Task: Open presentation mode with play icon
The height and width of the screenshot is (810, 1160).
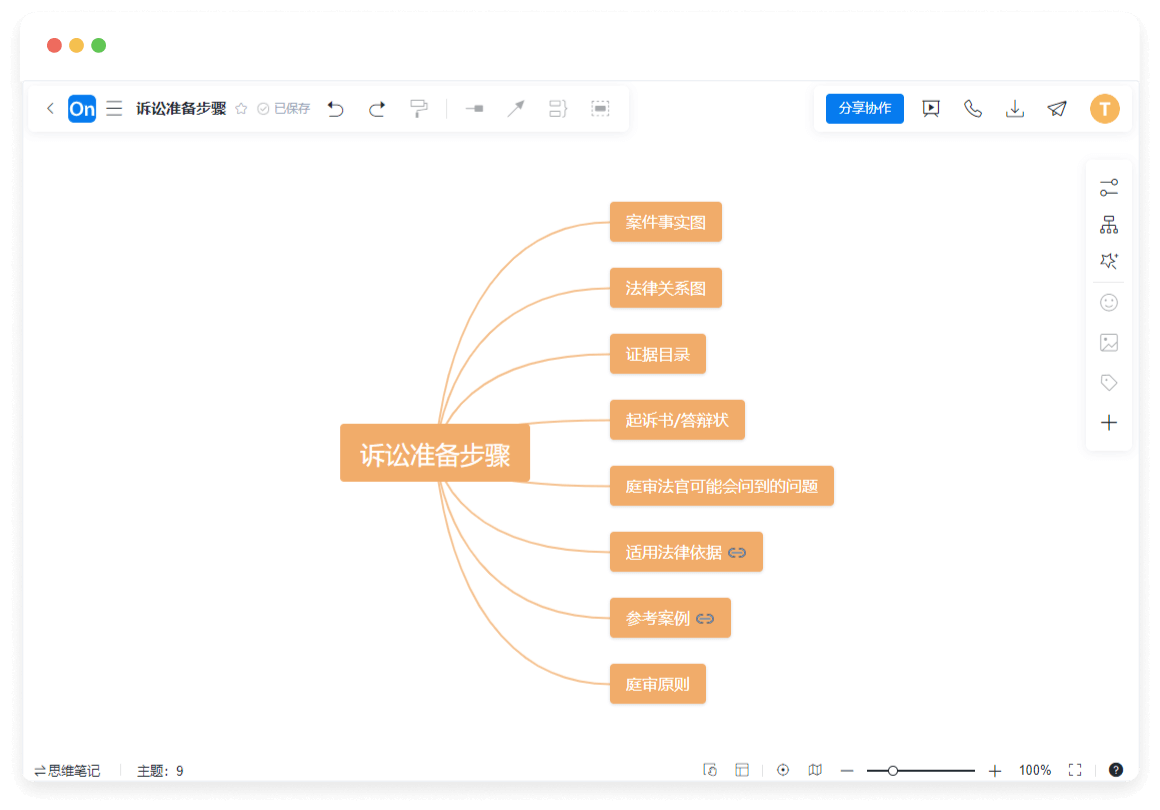Action: [x=931, y=109]
